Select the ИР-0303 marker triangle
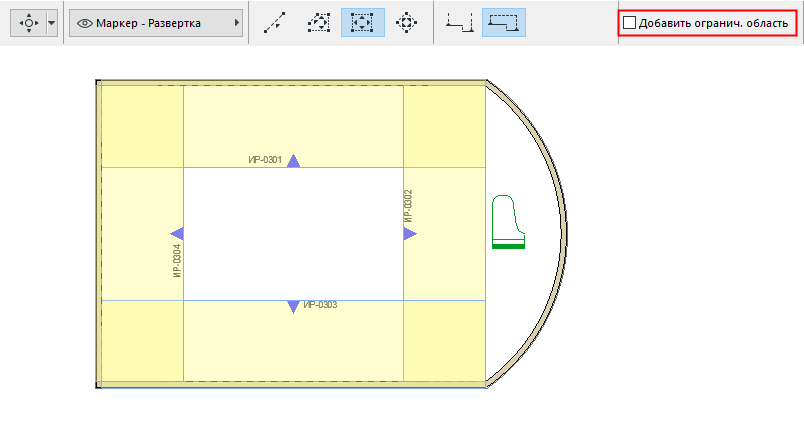Image resolution: width=804 pixels, height=426 pixels. pos(293,307)
